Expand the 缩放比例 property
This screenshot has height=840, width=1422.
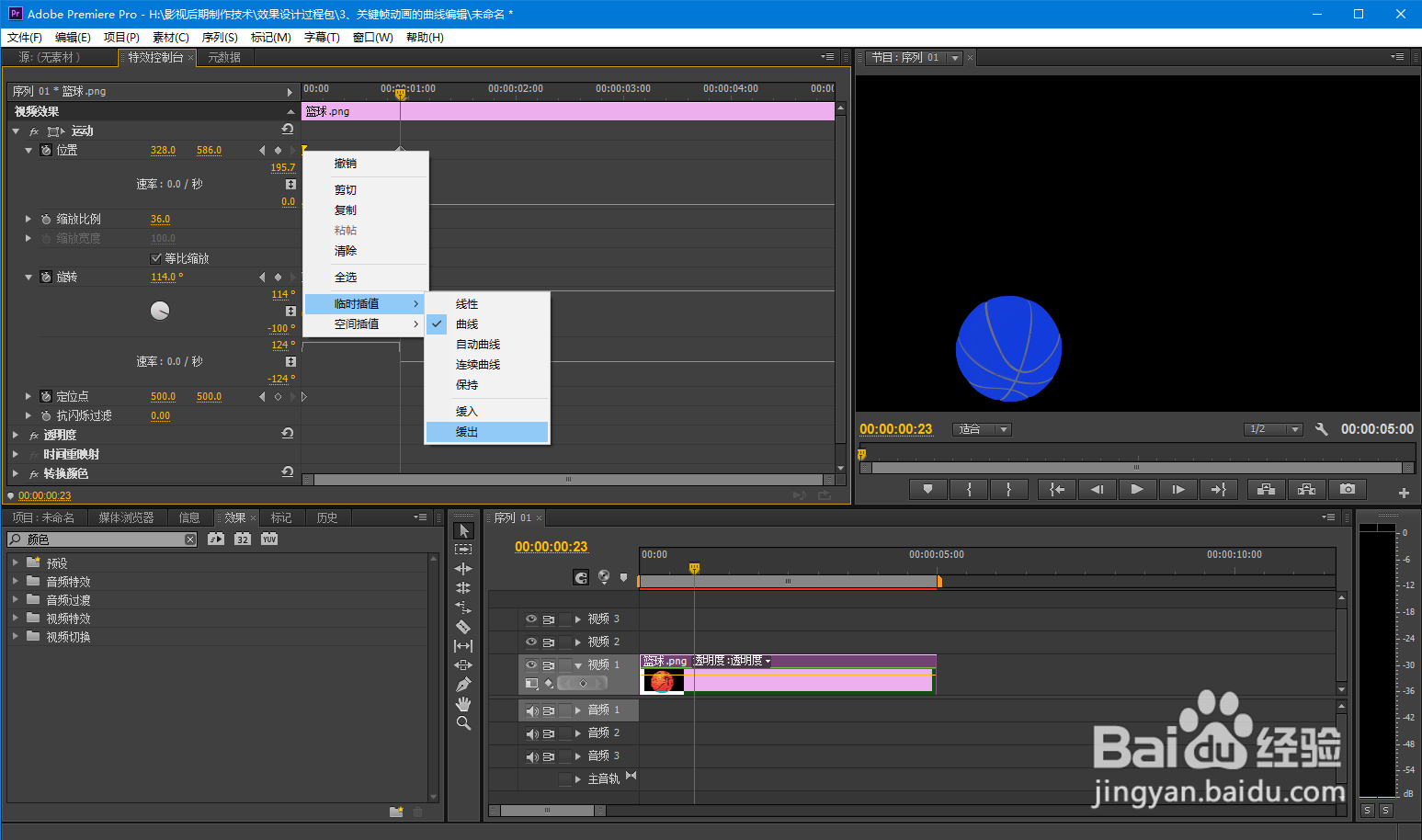[x=28, y=219]
